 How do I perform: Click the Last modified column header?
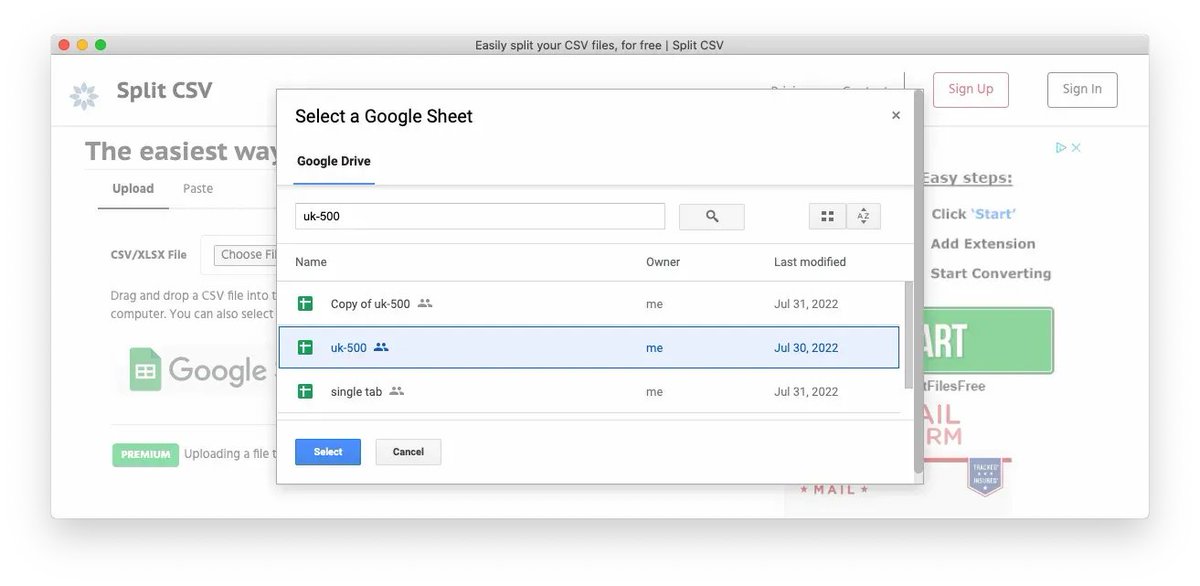tap(810, 262)
